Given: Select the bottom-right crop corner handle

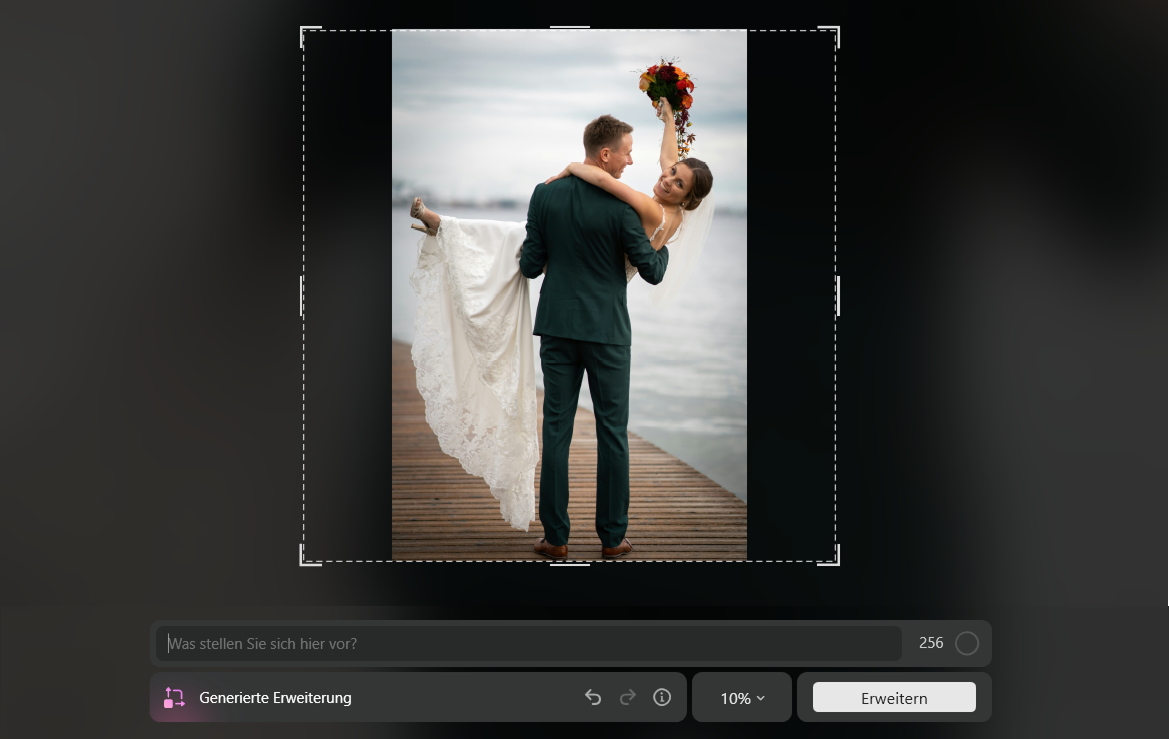Looking at the screenshot, I should (x=829, y=556).
